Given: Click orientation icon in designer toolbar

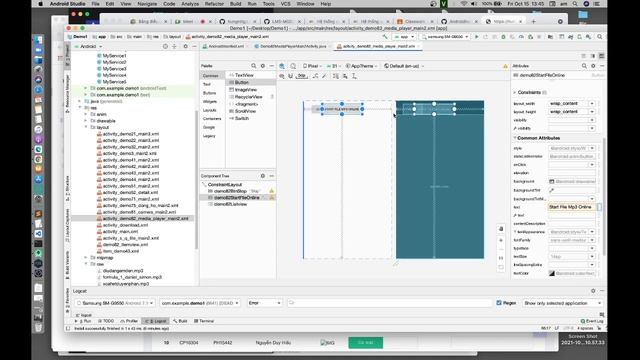Looking at the screenshot, I should click(293, 66).
